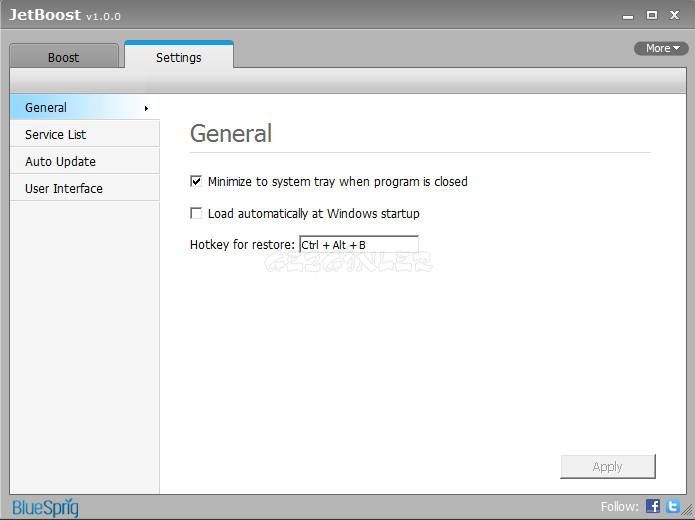Click the Twitter follow icon
The width and height of the screenshot is (695, 520).
pos(673,506)
